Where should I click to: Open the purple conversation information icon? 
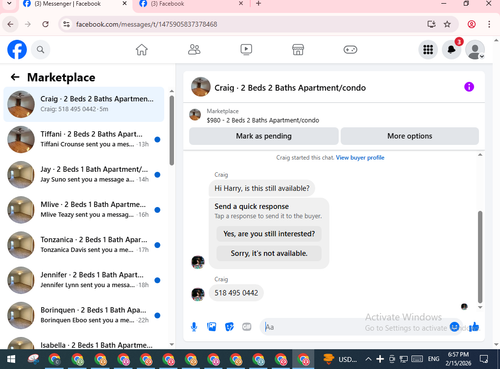[469, 87]
